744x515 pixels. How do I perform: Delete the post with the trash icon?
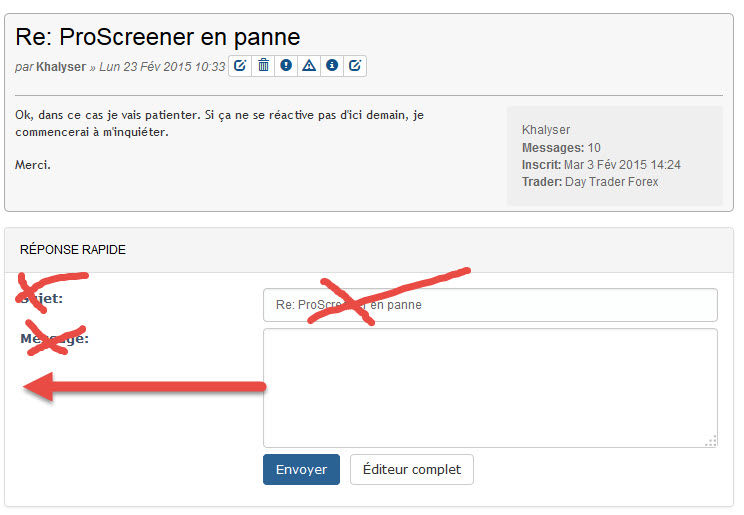[x=263, y=66]
